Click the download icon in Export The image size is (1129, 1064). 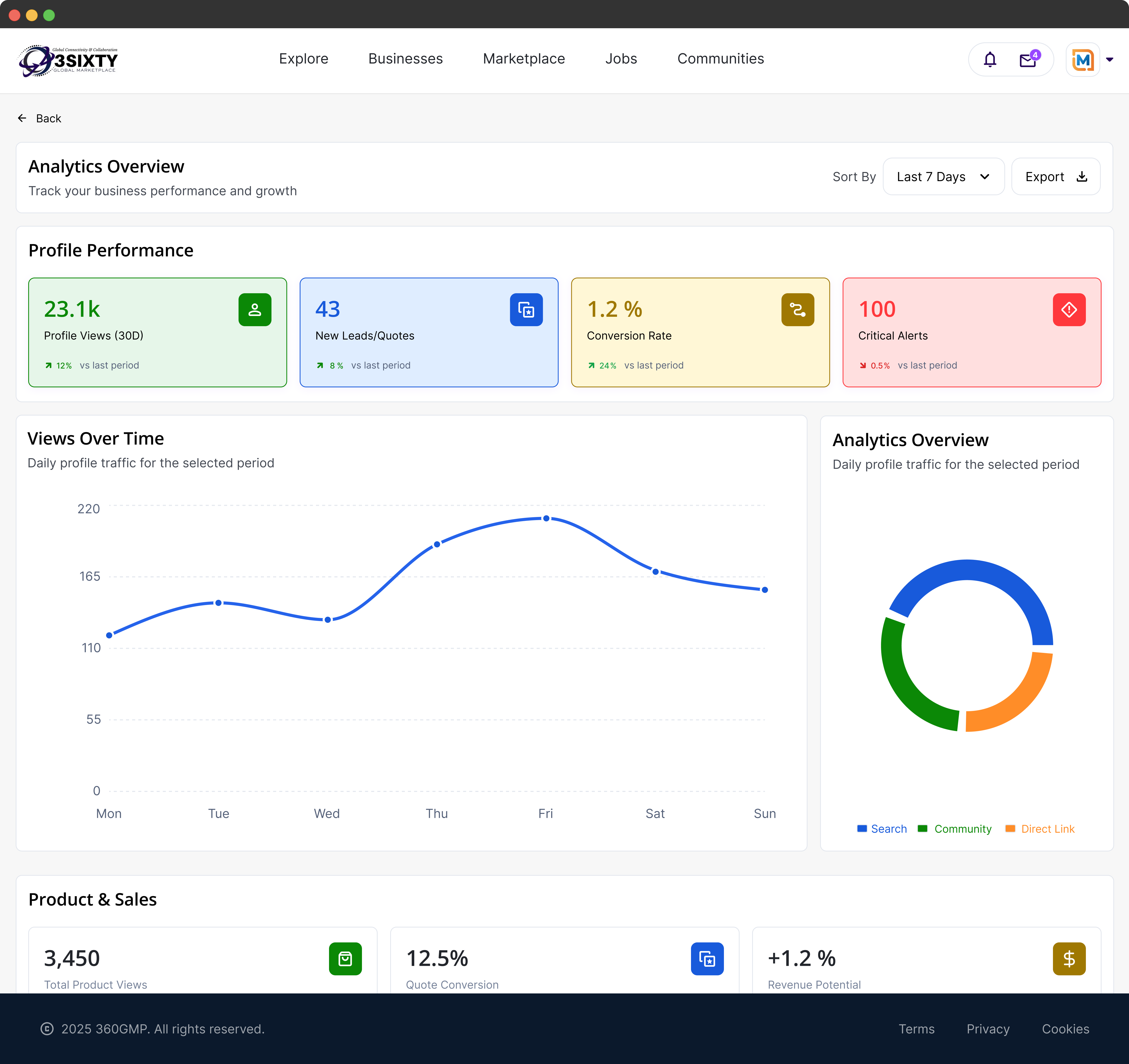click(x=1082, y=177)
